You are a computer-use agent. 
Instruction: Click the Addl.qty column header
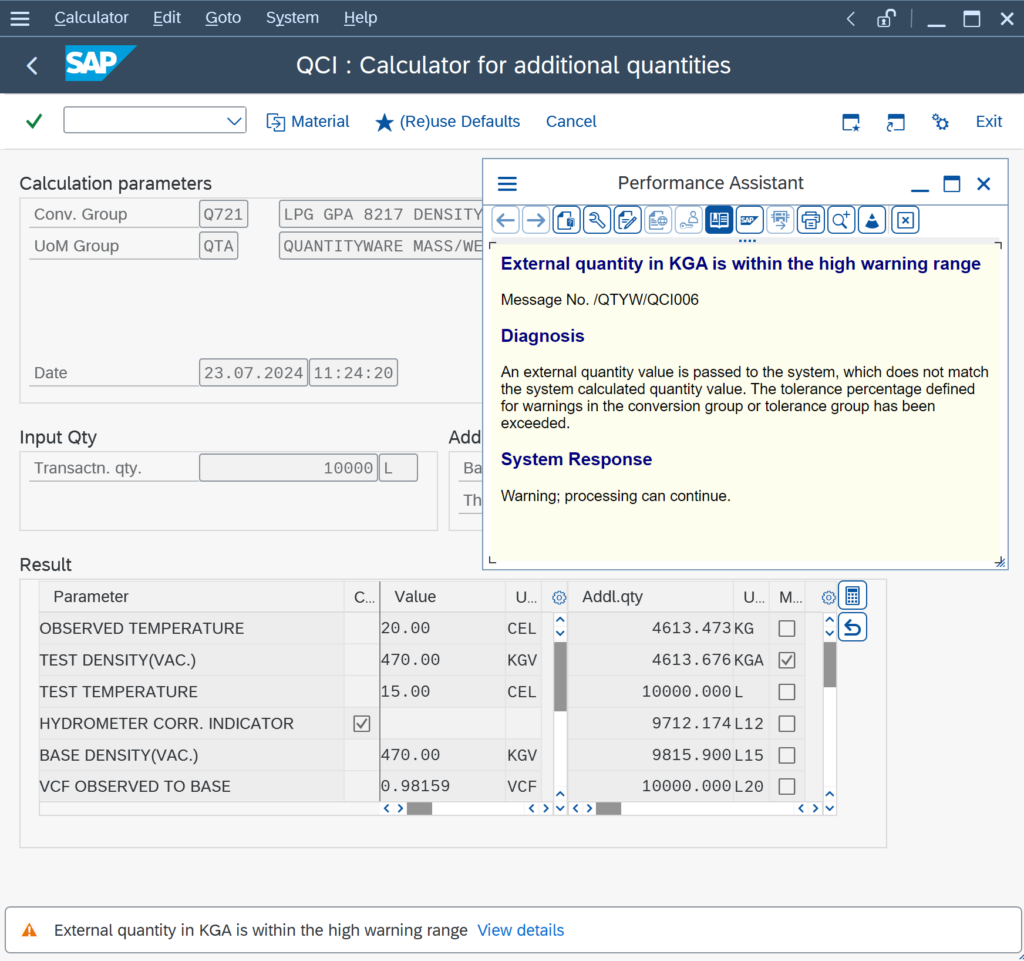pyautogui.click(x=651, y=597)
